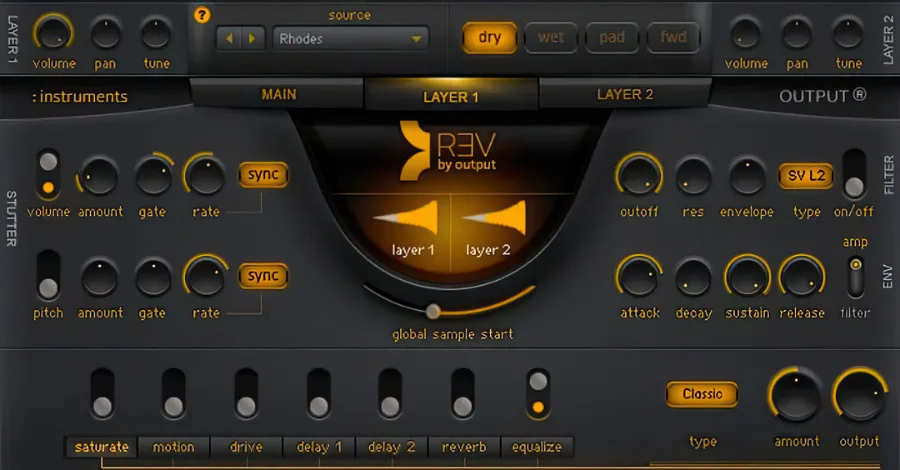Click the stutter volume gate knob
900x470 pixels.
pos(153,177)
